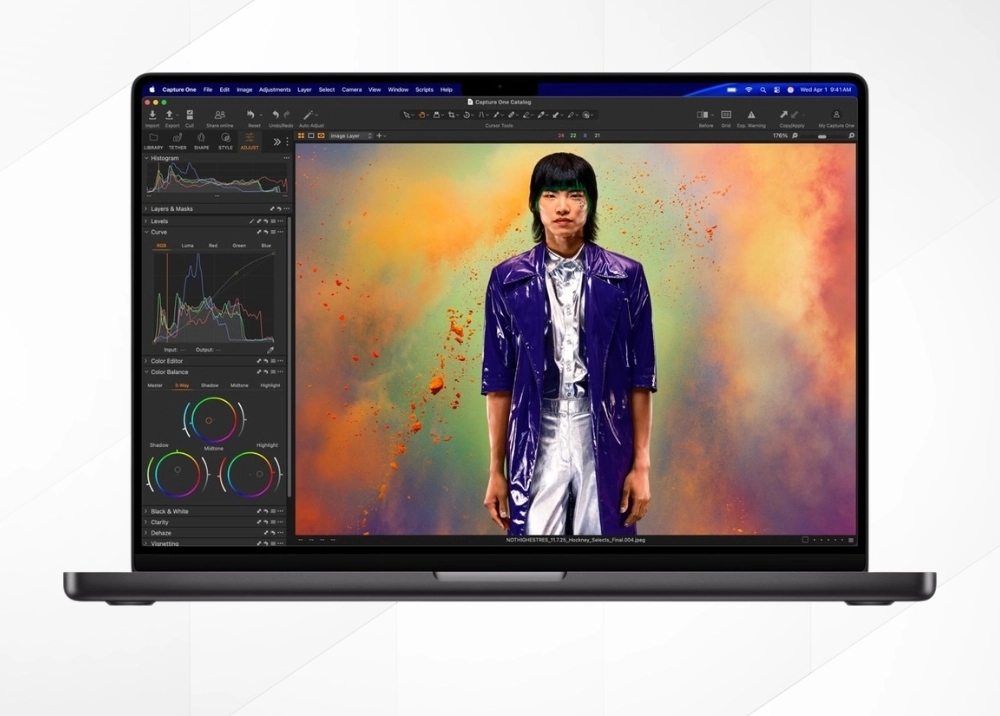
Task: Open the Adjustments menu
Action: pos(275,88)
